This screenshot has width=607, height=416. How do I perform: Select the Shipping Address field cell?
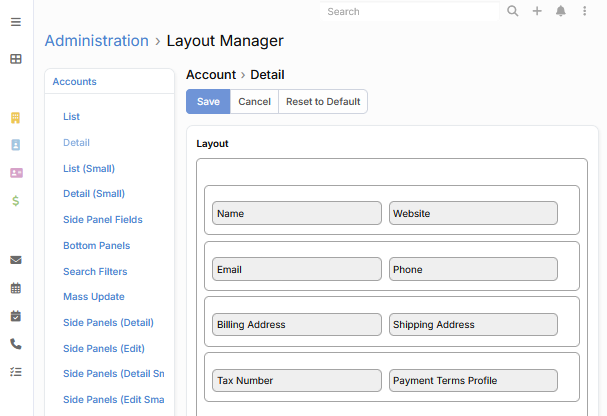tap(473, 325)
